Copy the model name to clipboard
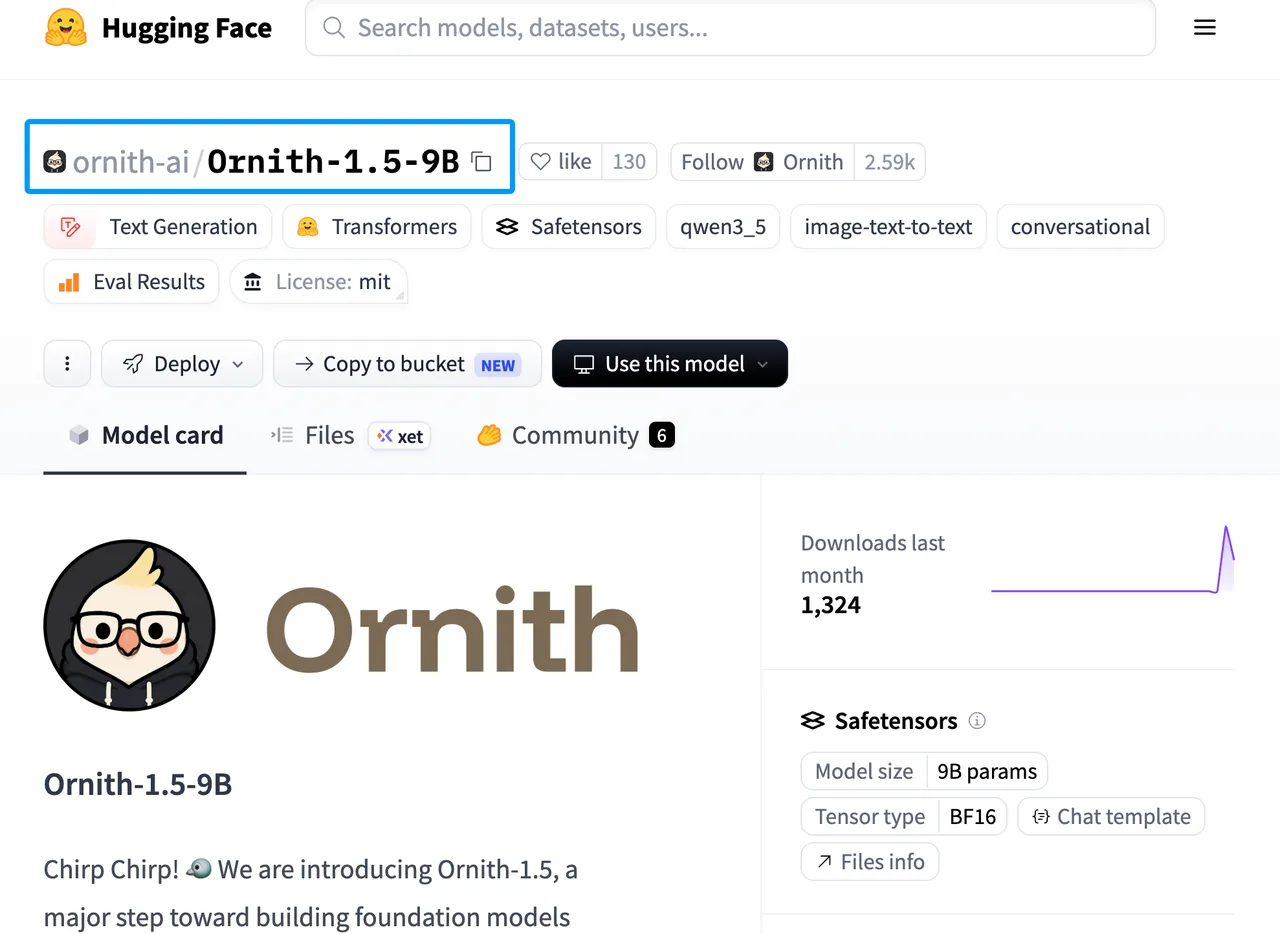Screen dimensions: 1280x934 (x=482, y=161)
